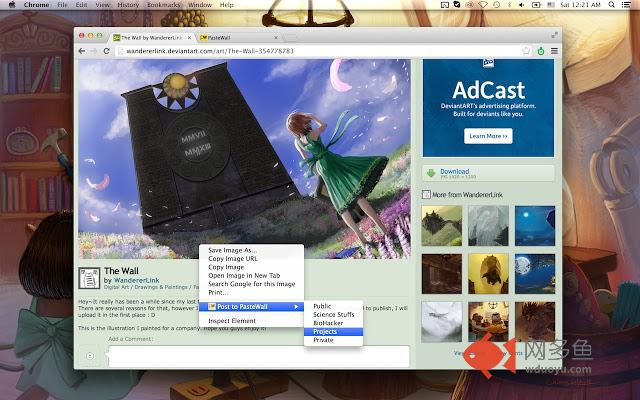Open the grey misty airship thumbnail
This screenshot has height=400, width=640.
442,322
